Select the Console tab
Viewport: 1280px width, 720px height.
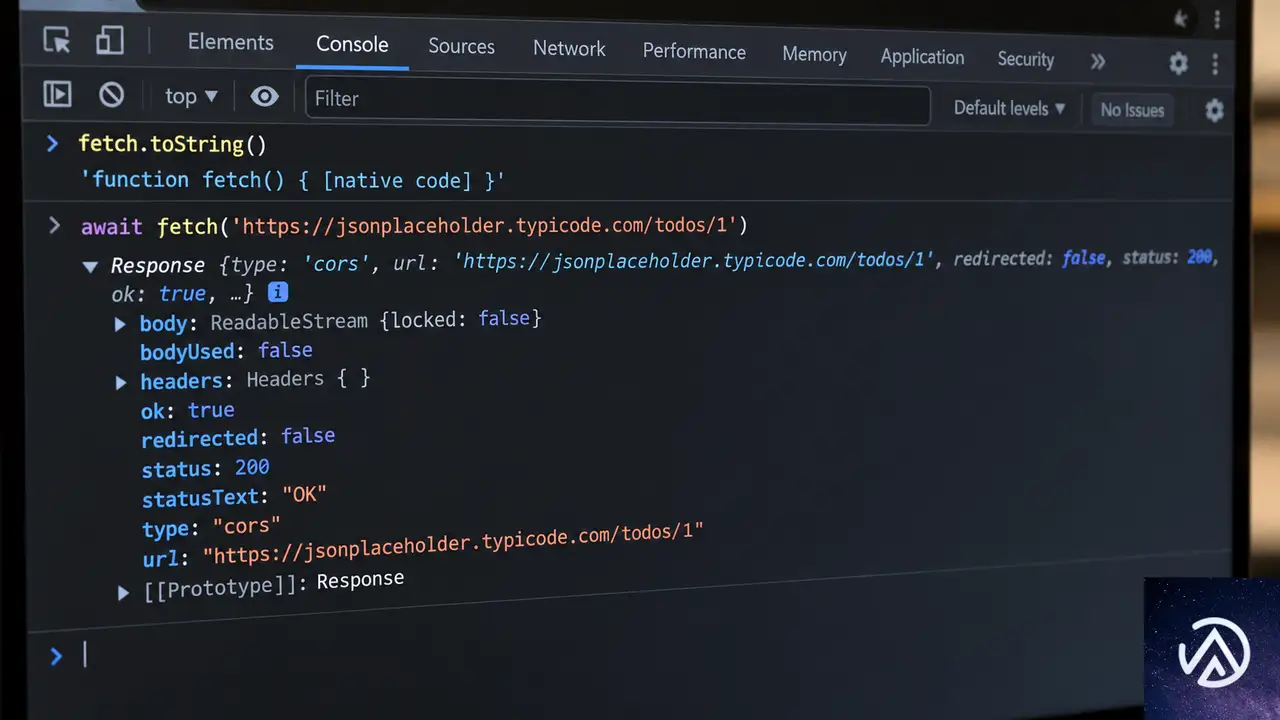tap(352, 44)
